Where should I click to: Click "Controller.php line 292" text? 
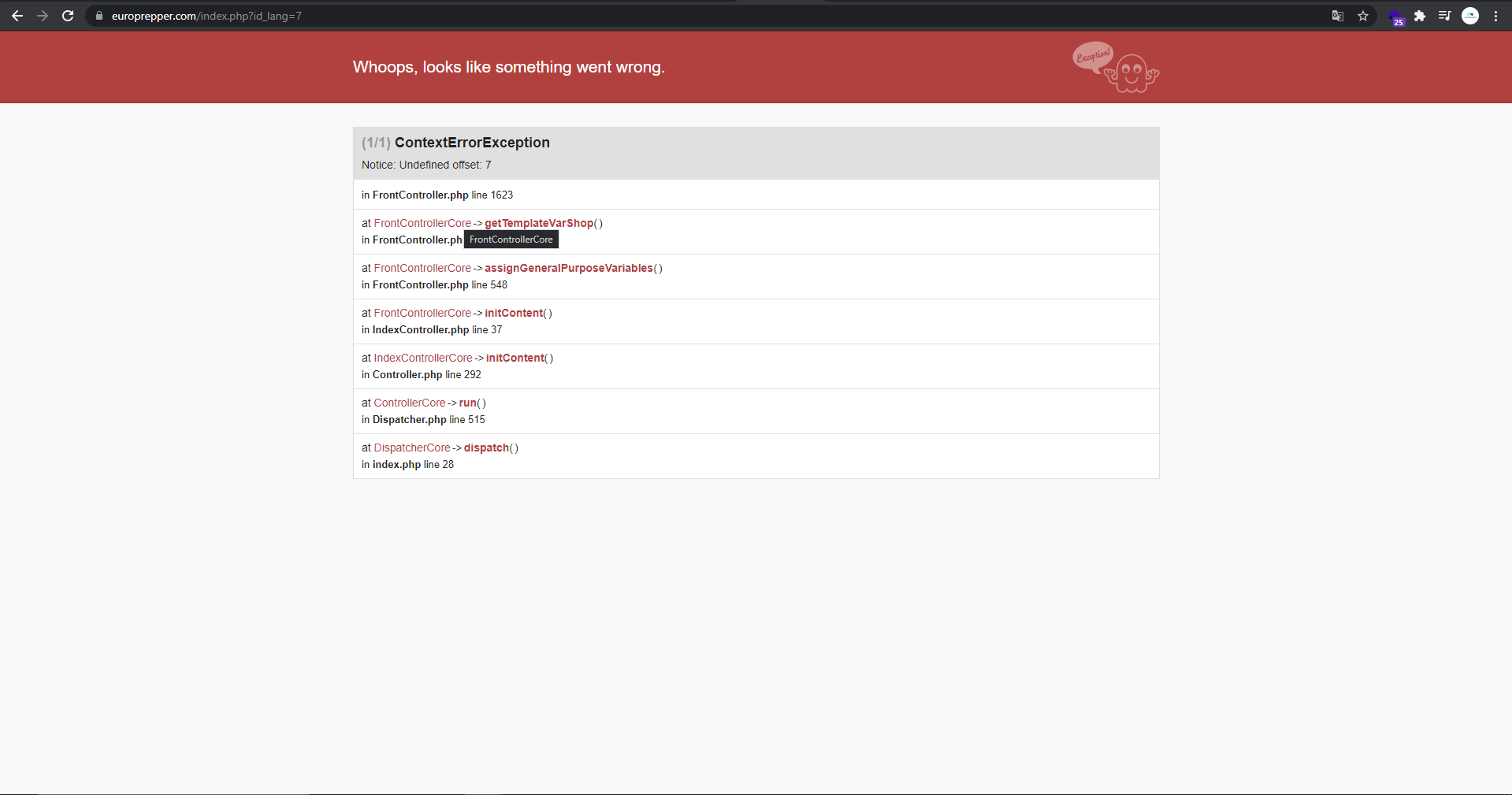(426, 374)
